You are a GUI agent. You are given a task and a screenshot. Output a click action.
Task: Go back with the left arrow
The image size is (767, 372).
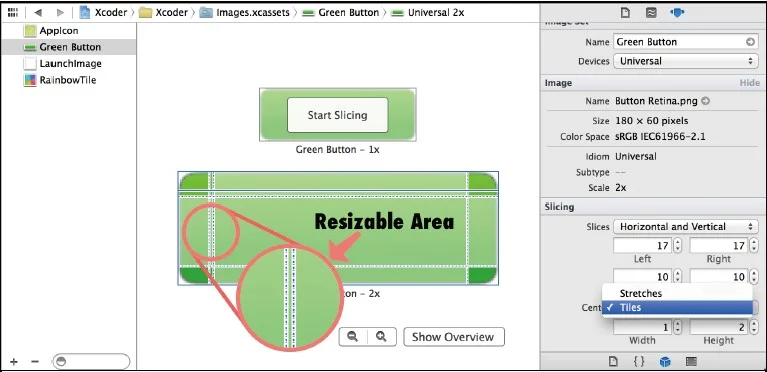[x=38, y=13]
